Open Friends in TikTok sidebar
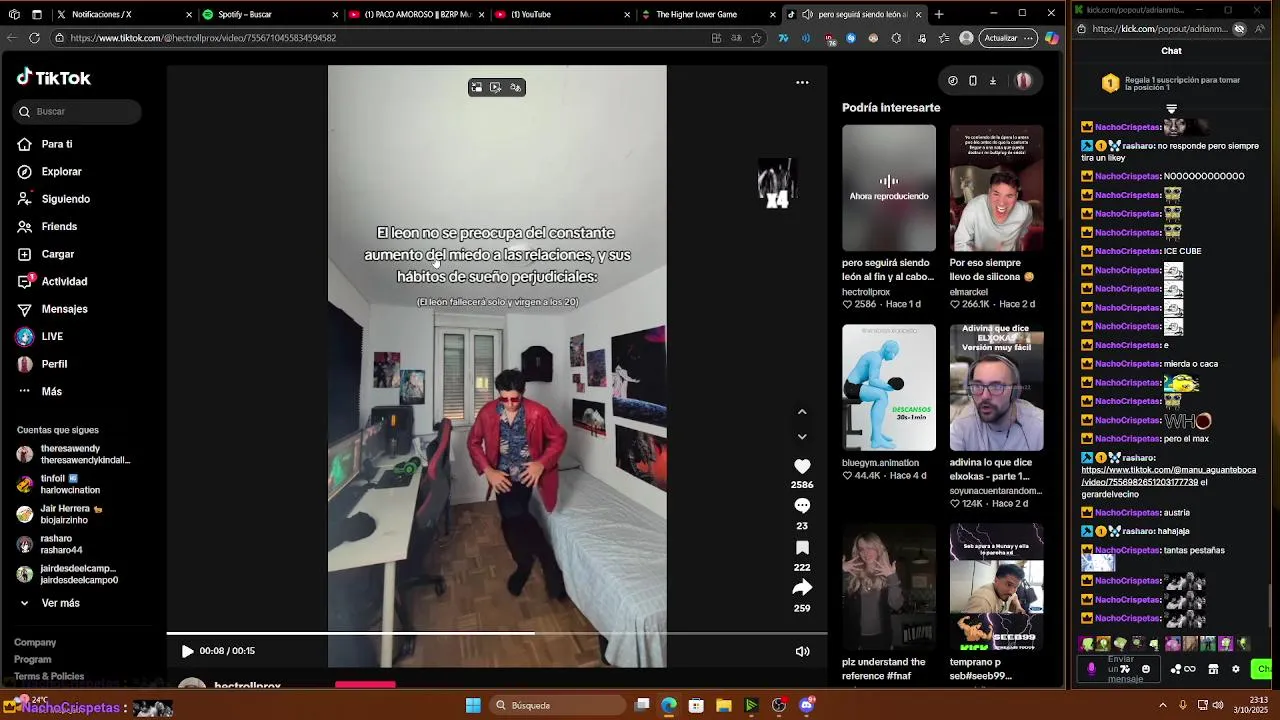The image size is (1280, 720). [59, 226]
